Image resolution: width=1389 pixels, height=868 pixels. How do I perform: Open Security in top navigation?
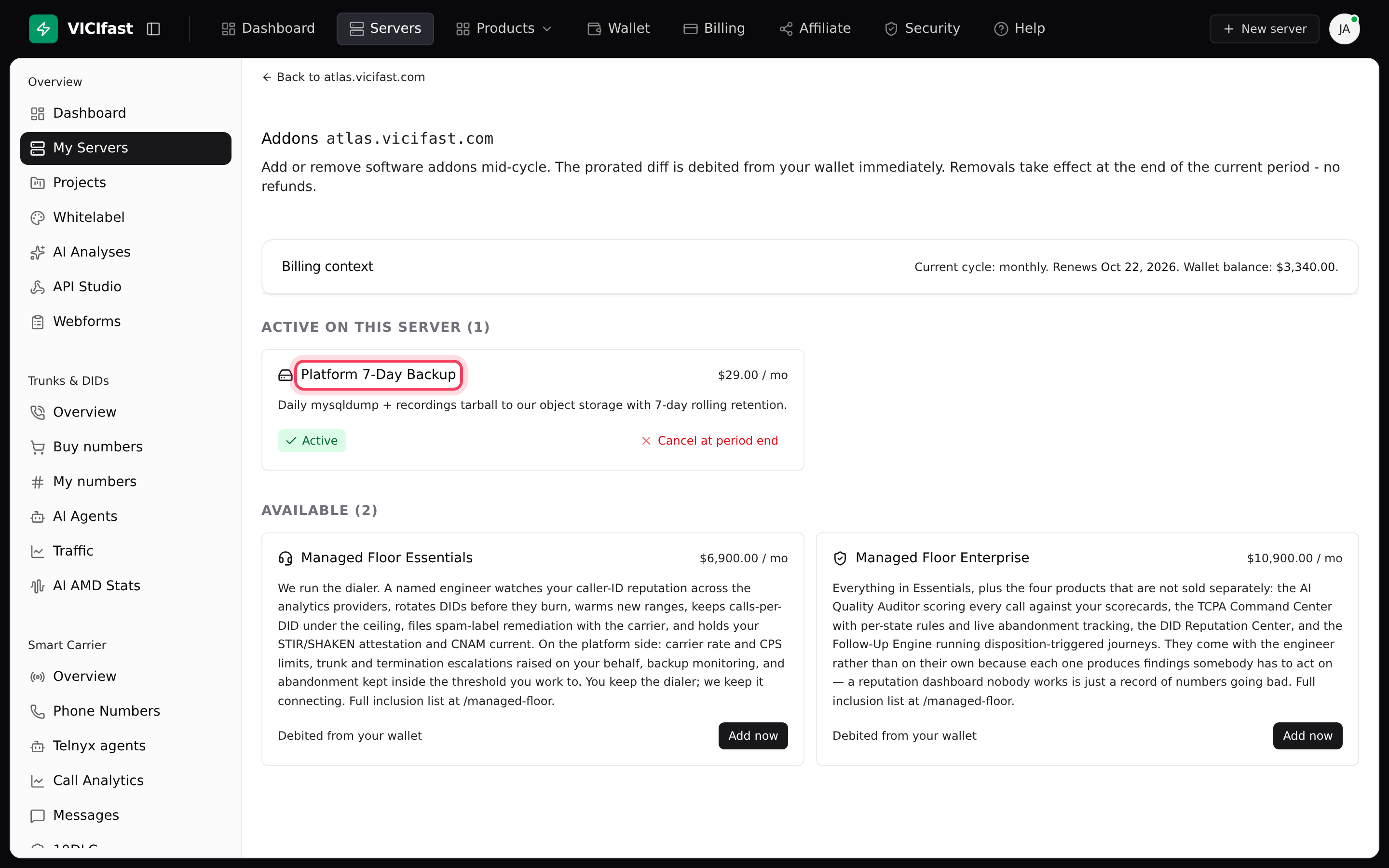tap(922, 29)
